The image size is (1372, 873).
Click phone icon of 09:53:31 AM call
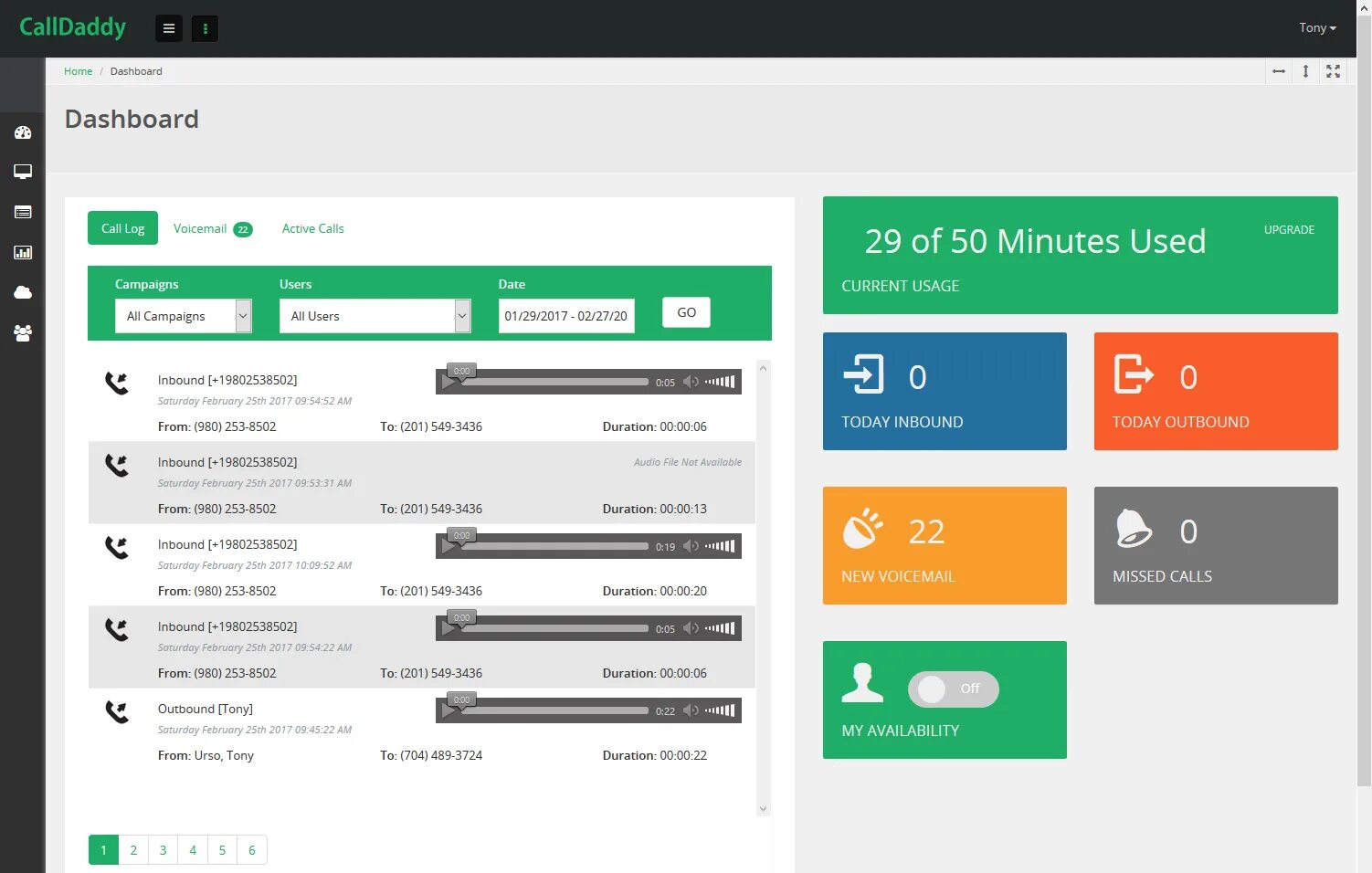pos(117,465)
